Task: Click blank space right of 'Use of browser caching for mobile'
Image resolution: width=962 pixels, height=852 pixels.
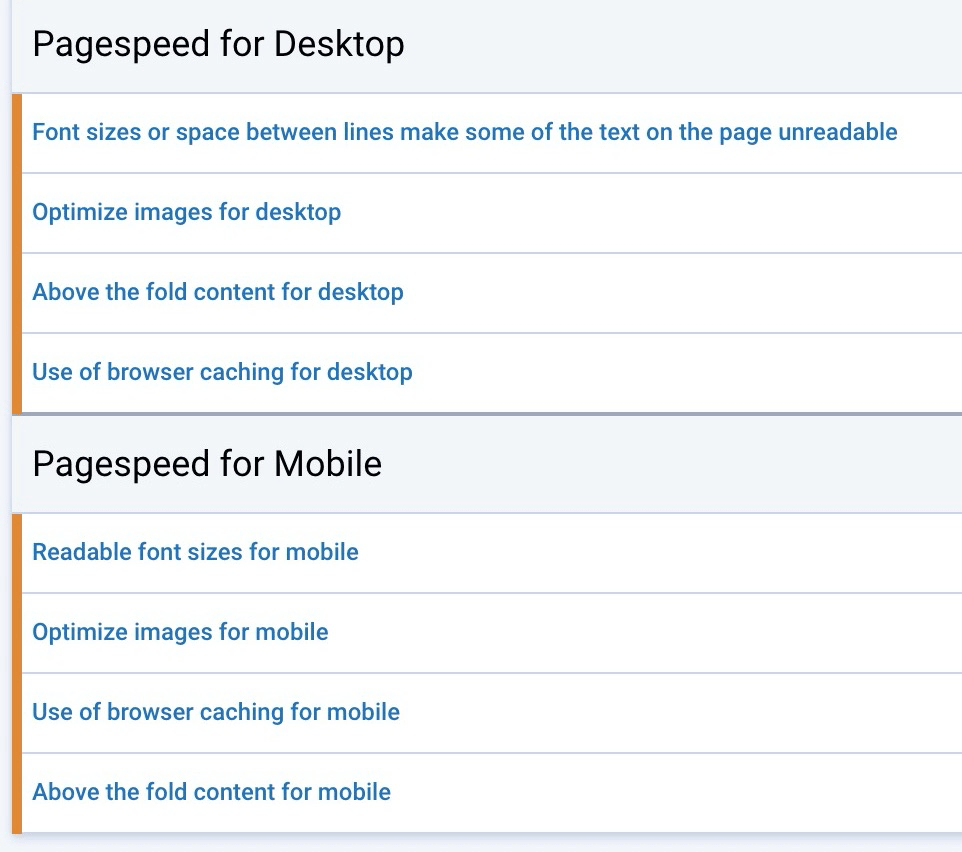Action: coord(681,713)
